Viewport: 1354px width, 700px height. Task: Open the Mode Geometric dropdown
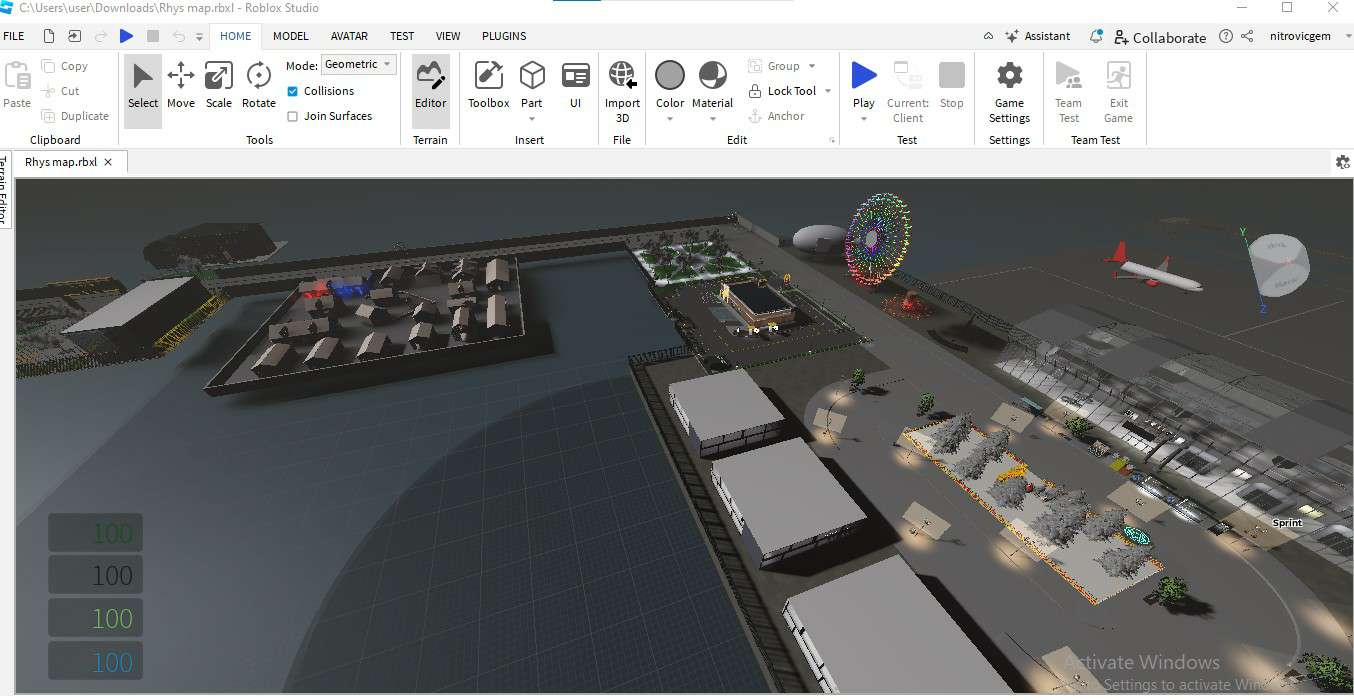pyautogui.click(x=359, y=64)
